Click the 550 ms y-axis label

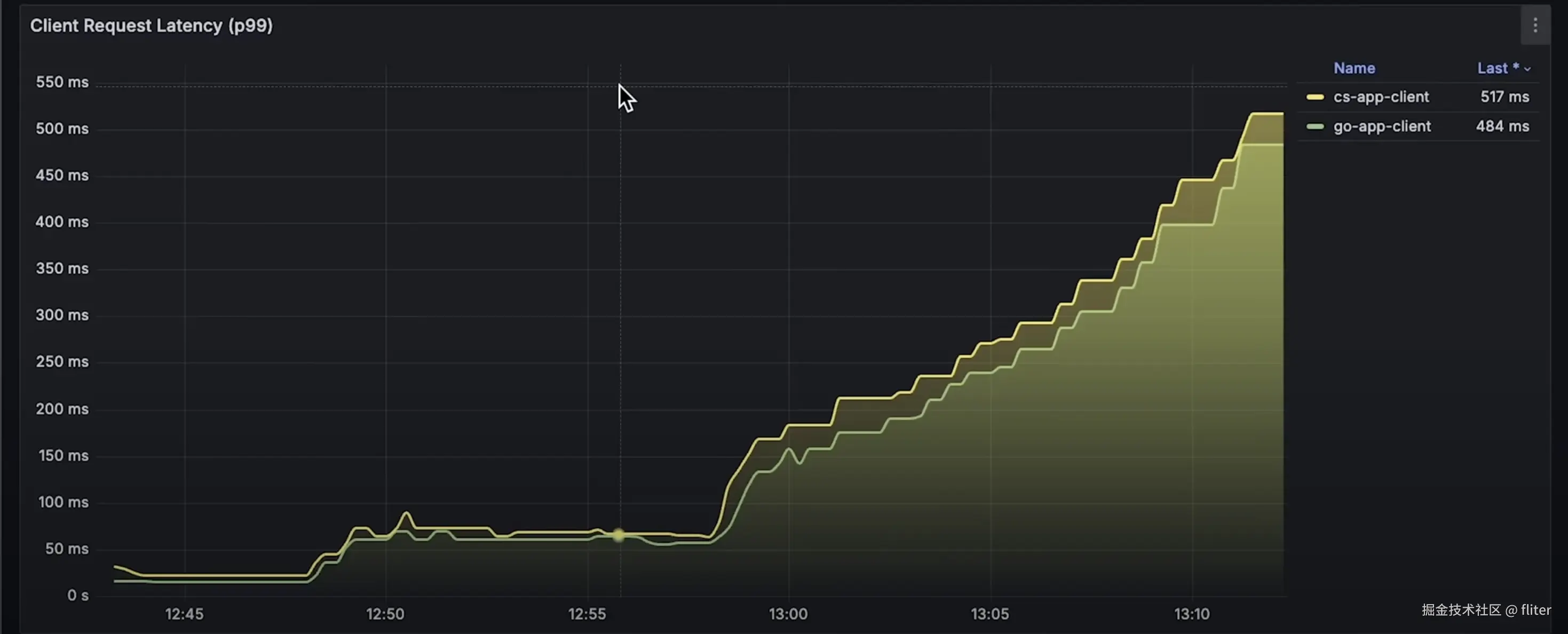(x=62, y=82)
